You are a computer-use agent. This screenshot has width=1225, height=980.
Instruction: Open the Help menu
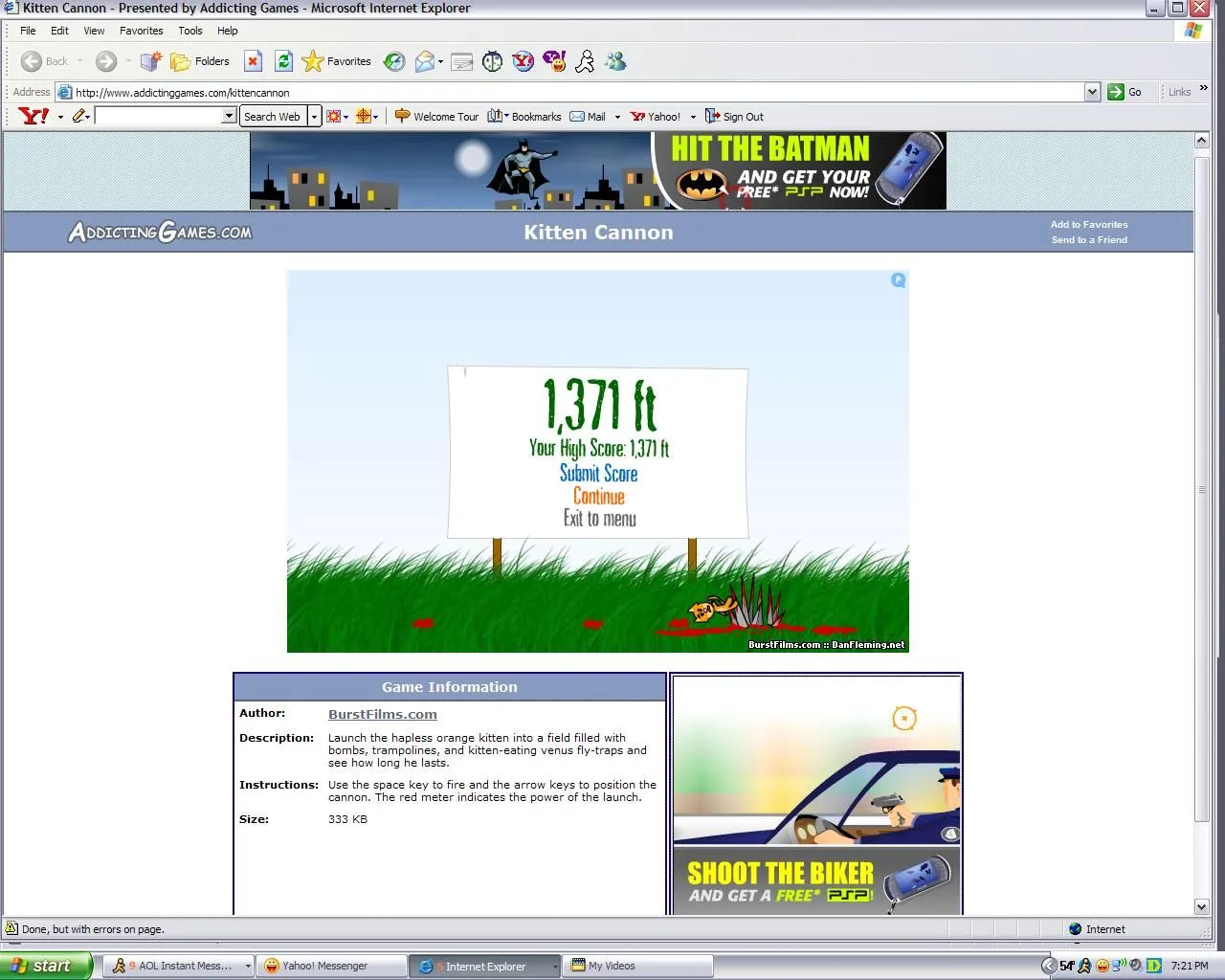point(228,31)
